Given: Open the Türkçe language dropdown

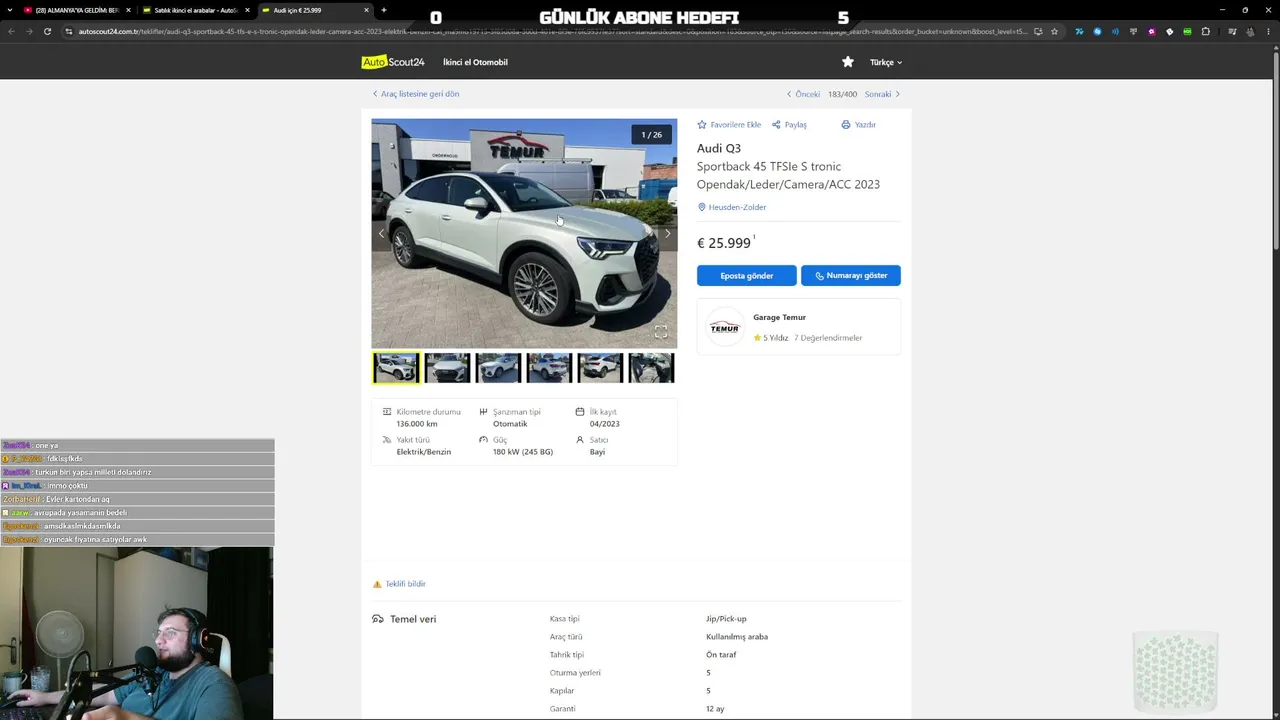Looking at the screenshot, I should click(x=886, y=62).
